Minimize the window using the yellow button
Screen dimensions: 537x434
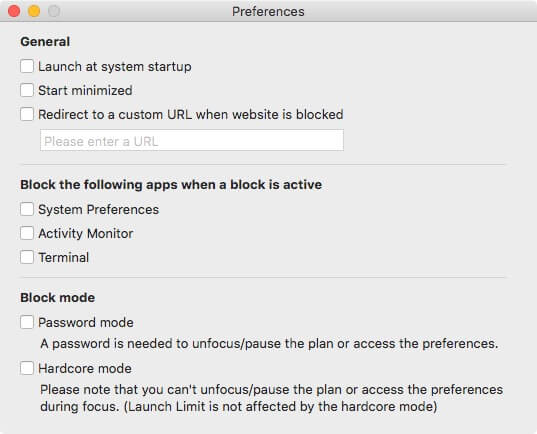point(34,11)
